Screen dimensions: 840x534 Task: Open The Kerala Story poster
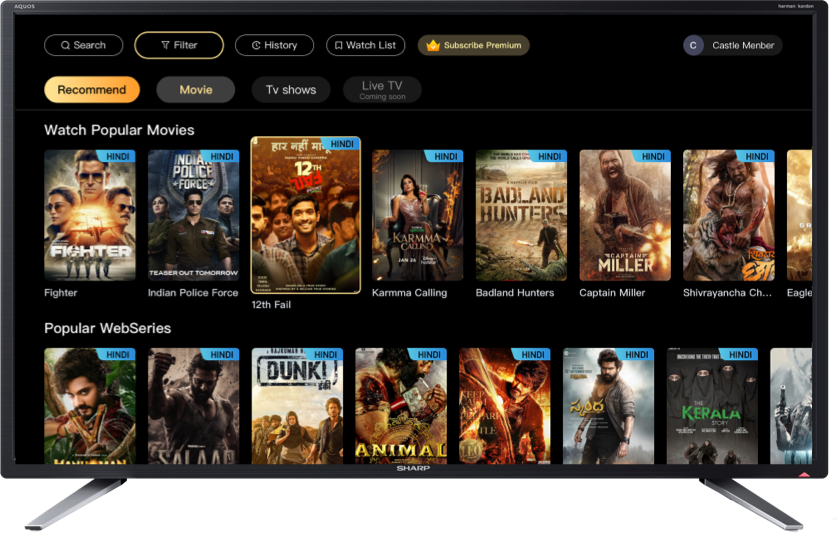pyautogui.click(x=712, y=406)
